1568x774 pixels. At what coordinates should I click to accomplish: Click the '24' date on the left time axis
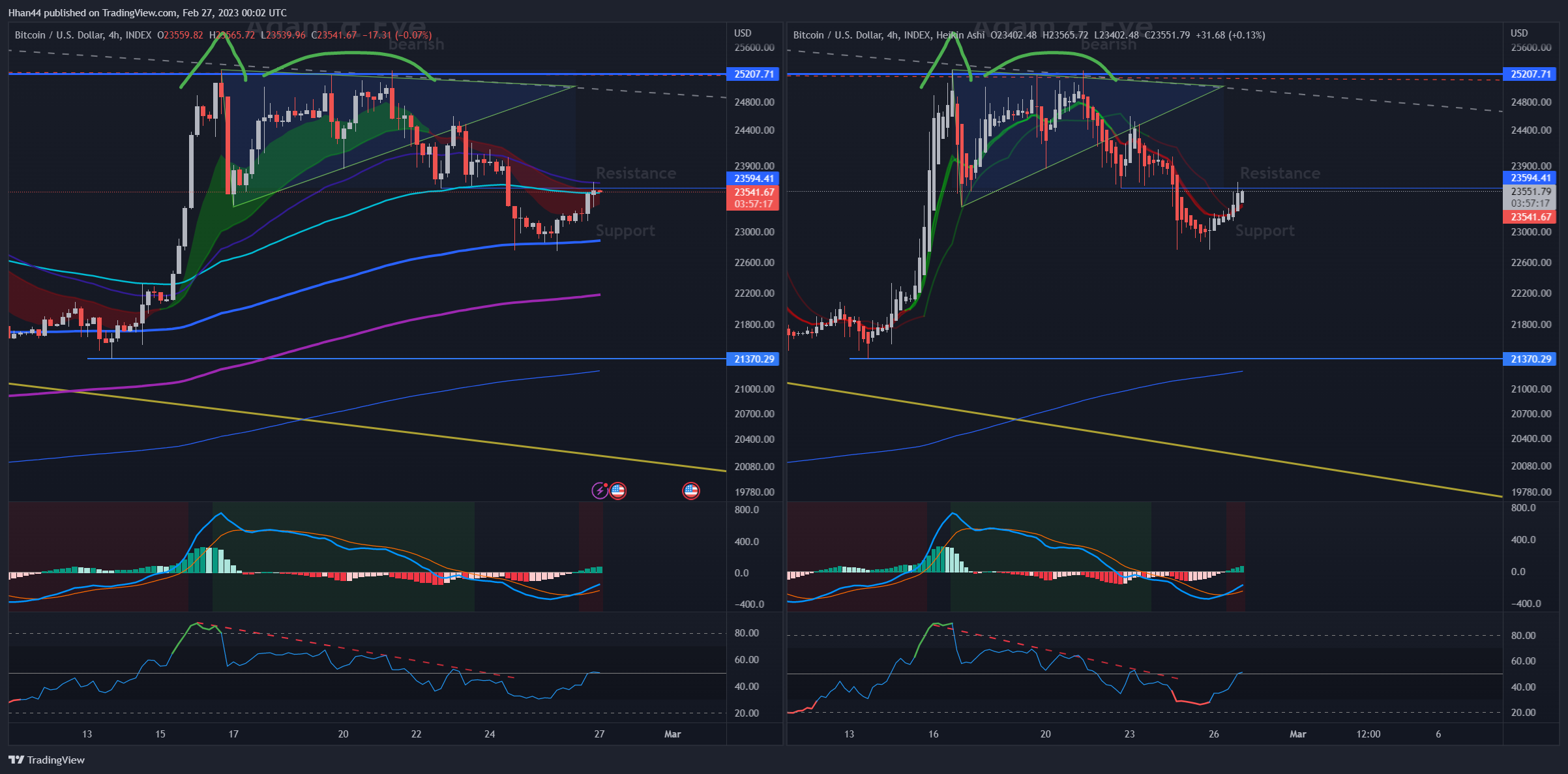tap(490, 734)
